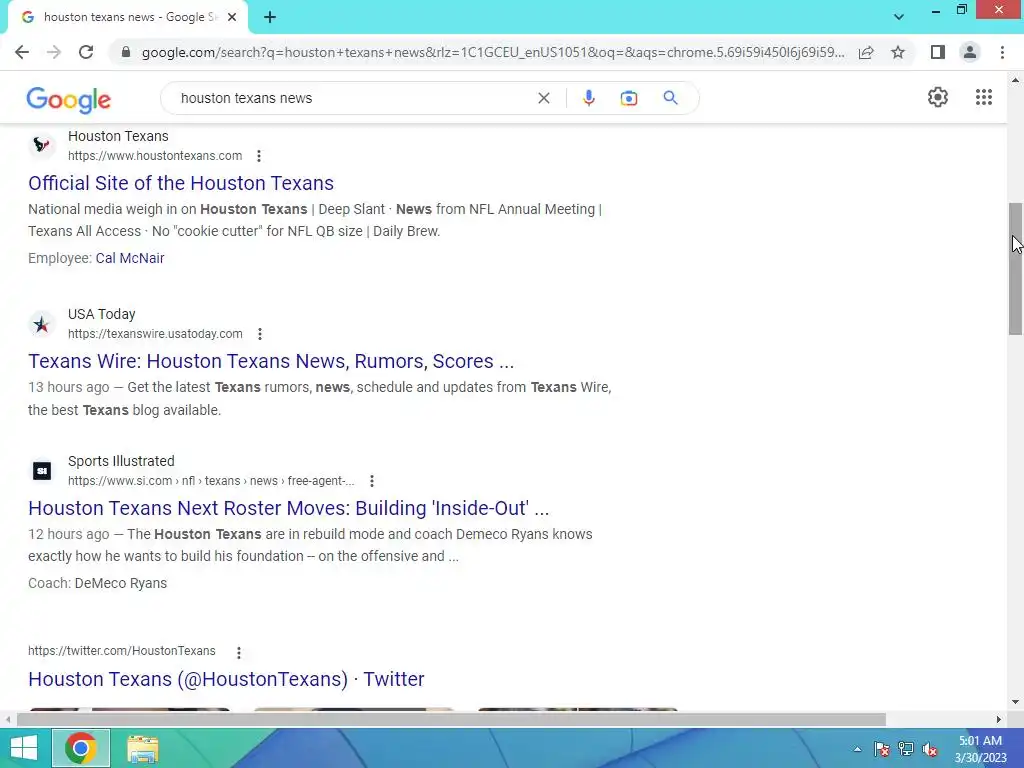Click the vertical scrollbar up arrow
This screenshot has width=1024, height=768.
click(x=1016, y=81)
